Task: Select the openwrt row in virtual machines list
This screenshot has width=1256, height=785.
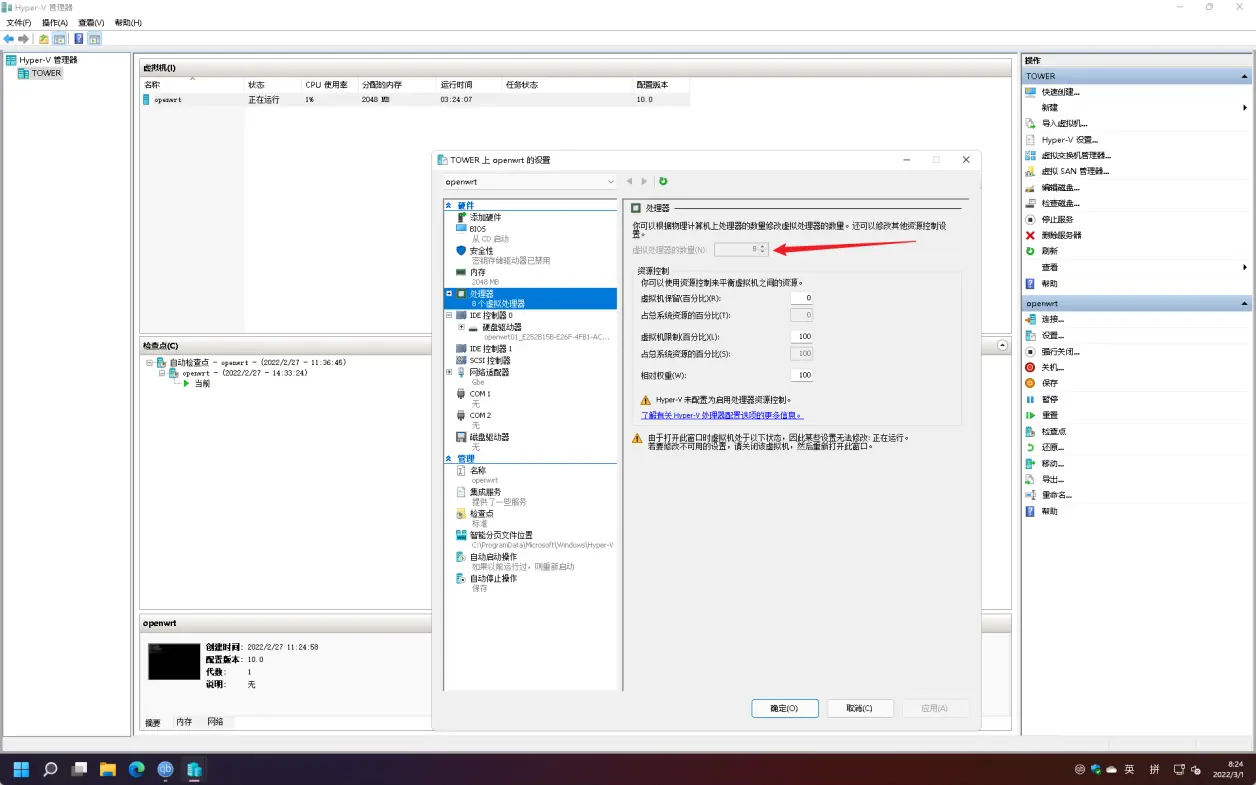Action: tap(415, 100)
